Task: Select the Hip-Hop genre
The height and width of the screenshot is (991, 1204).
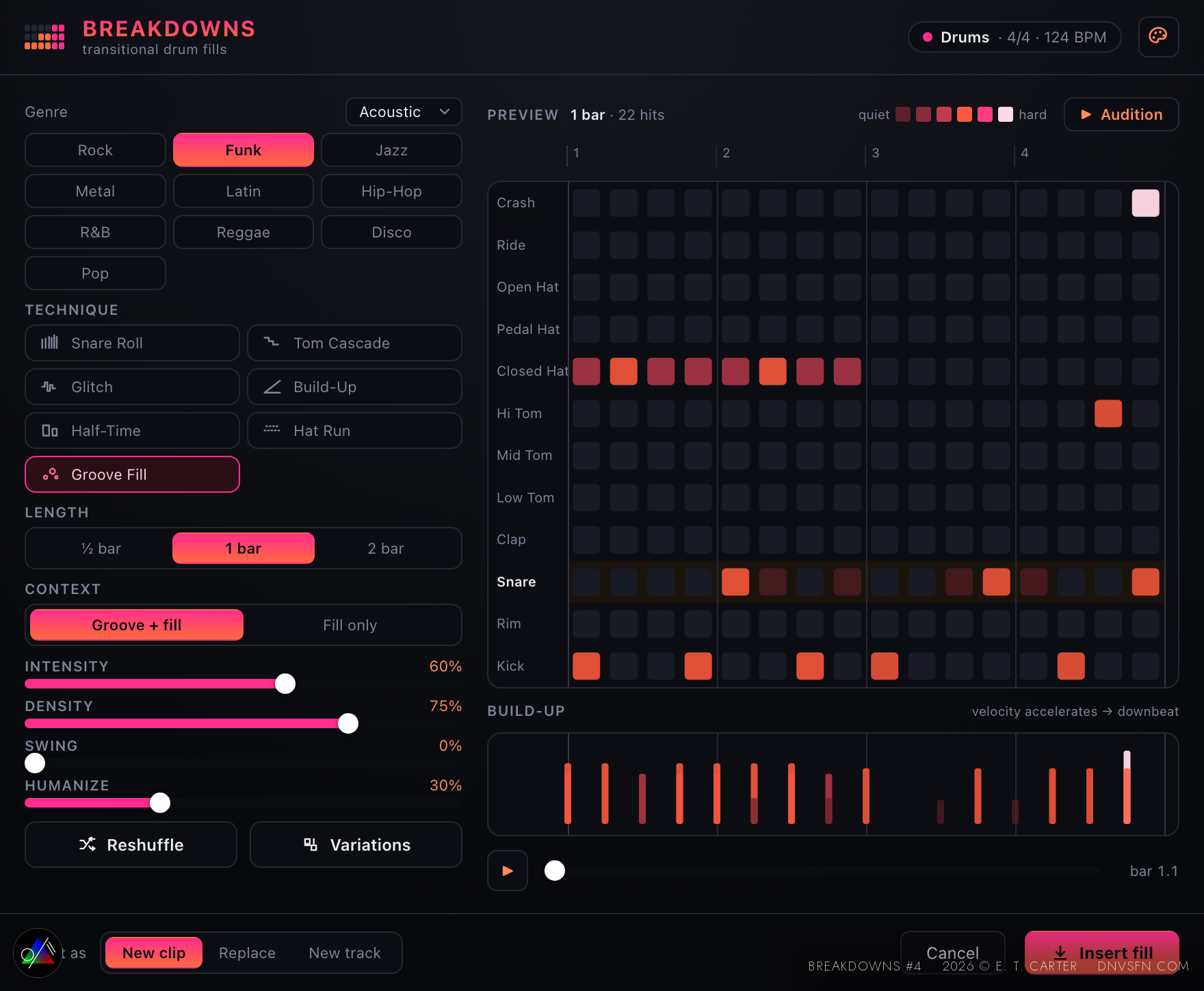Action: click(391, 191)
